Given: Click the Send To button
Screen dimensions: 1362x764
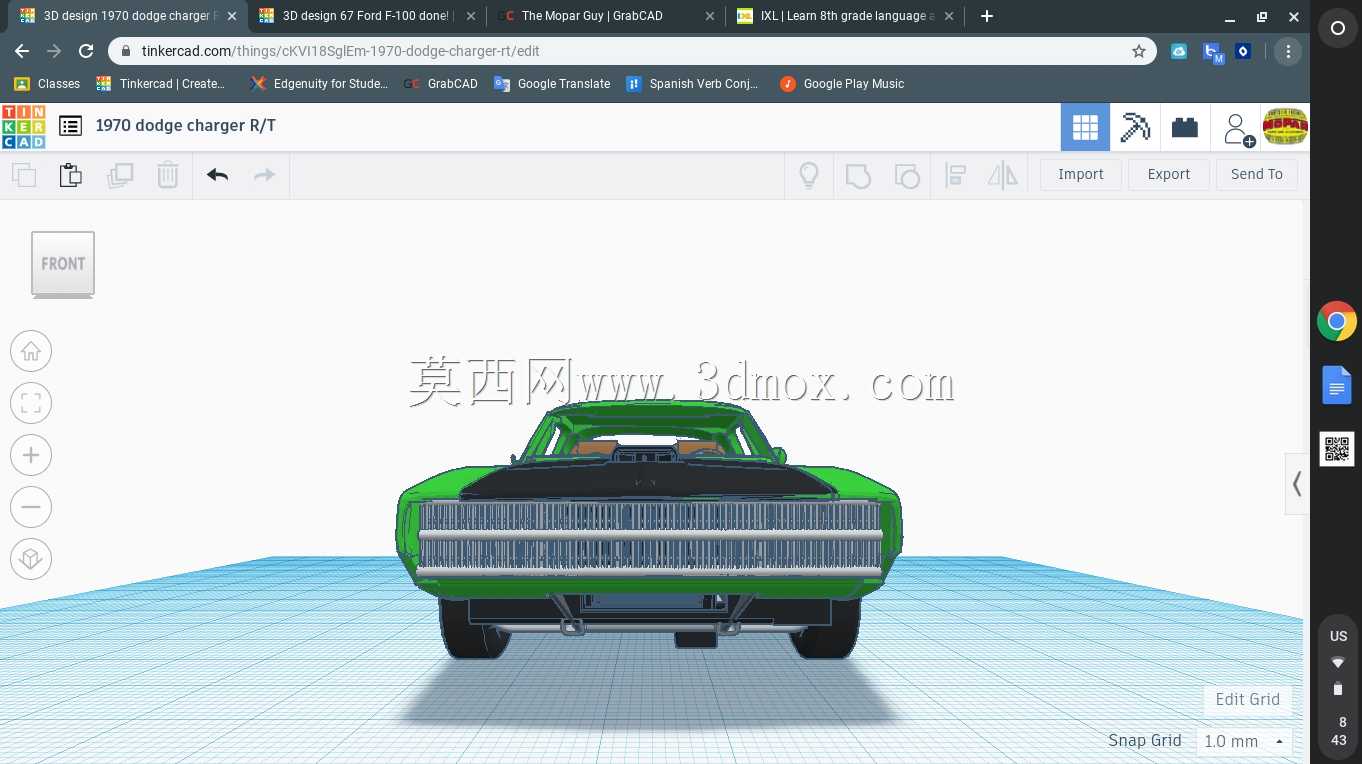Looking at the screenshot, I should [x=1257, y=174].
